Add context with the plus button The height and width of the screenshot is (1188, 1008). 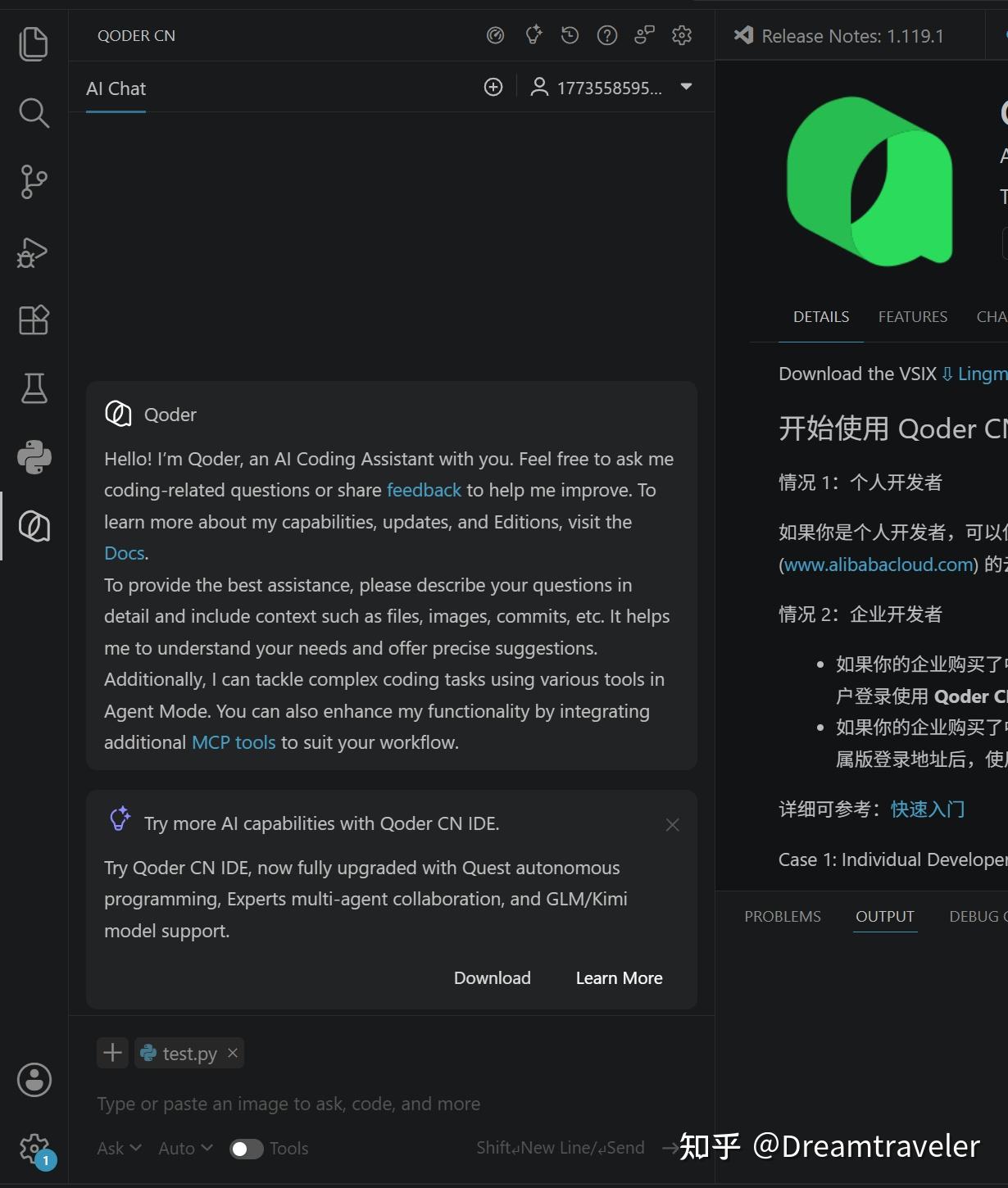(113, 1053)
